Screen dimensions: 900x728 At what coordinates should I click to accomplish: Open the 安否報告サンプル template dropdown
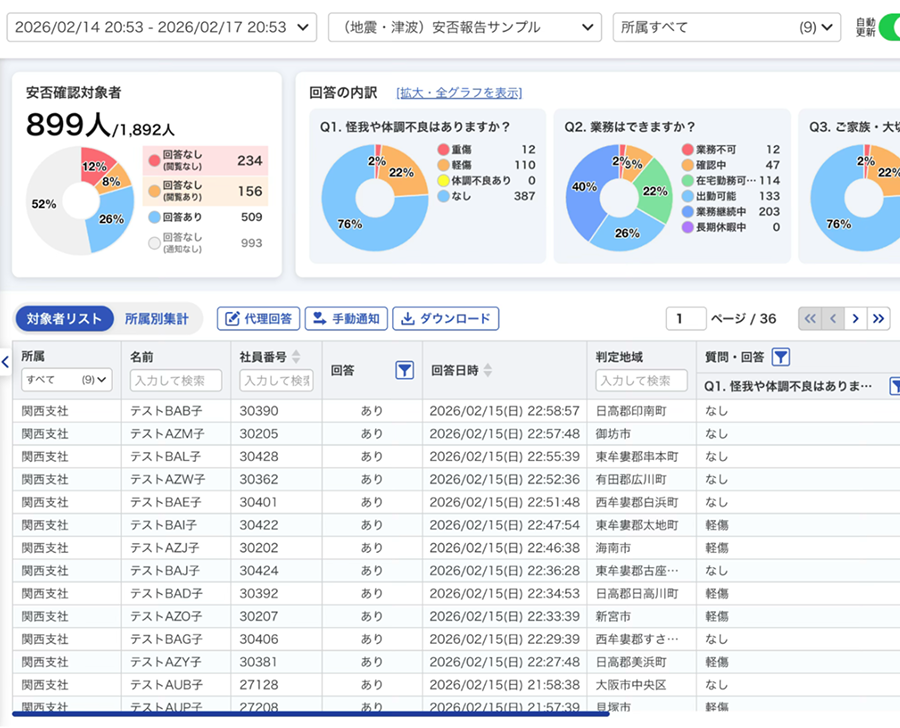[x=464, y=27]
